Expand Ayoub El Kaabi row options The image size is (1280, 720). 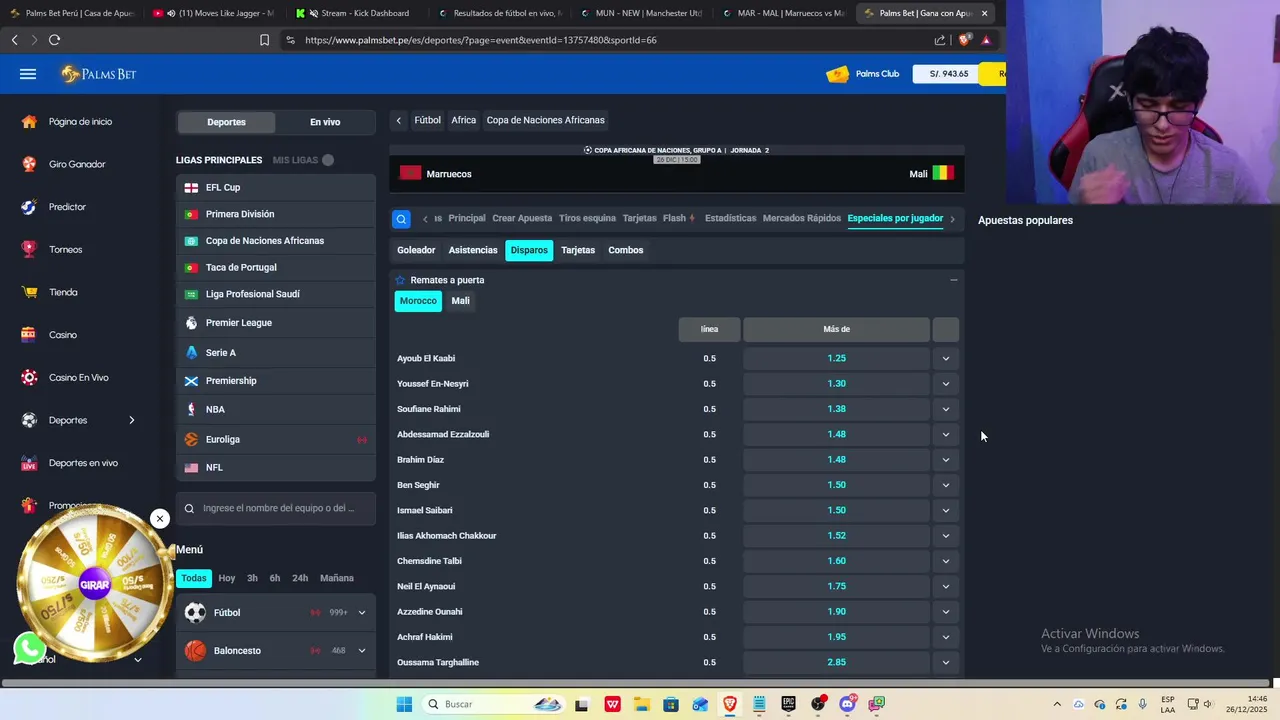(945, 358)
